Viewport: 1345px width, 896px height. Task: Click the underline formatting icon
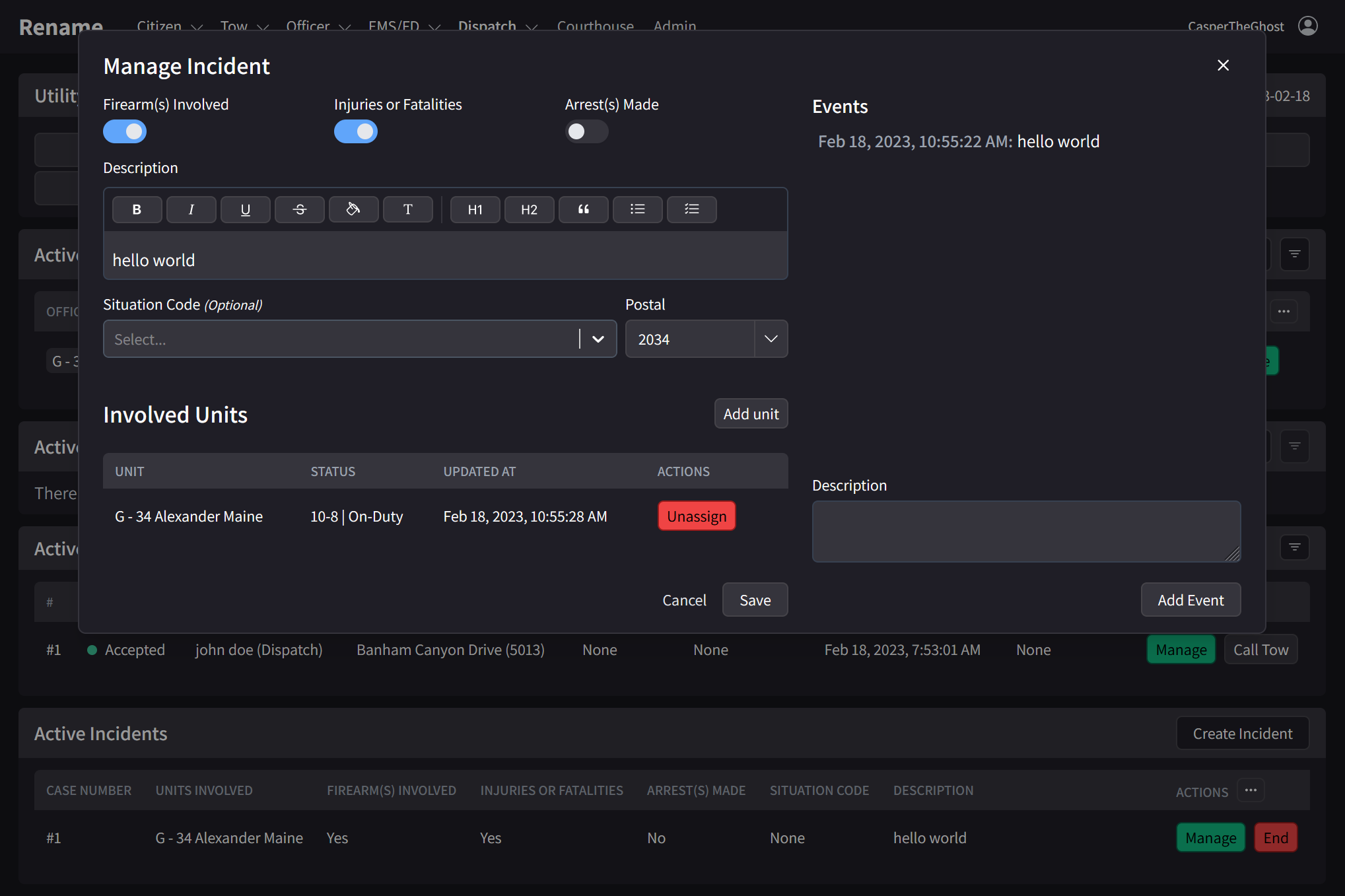(x=245, y=209)
